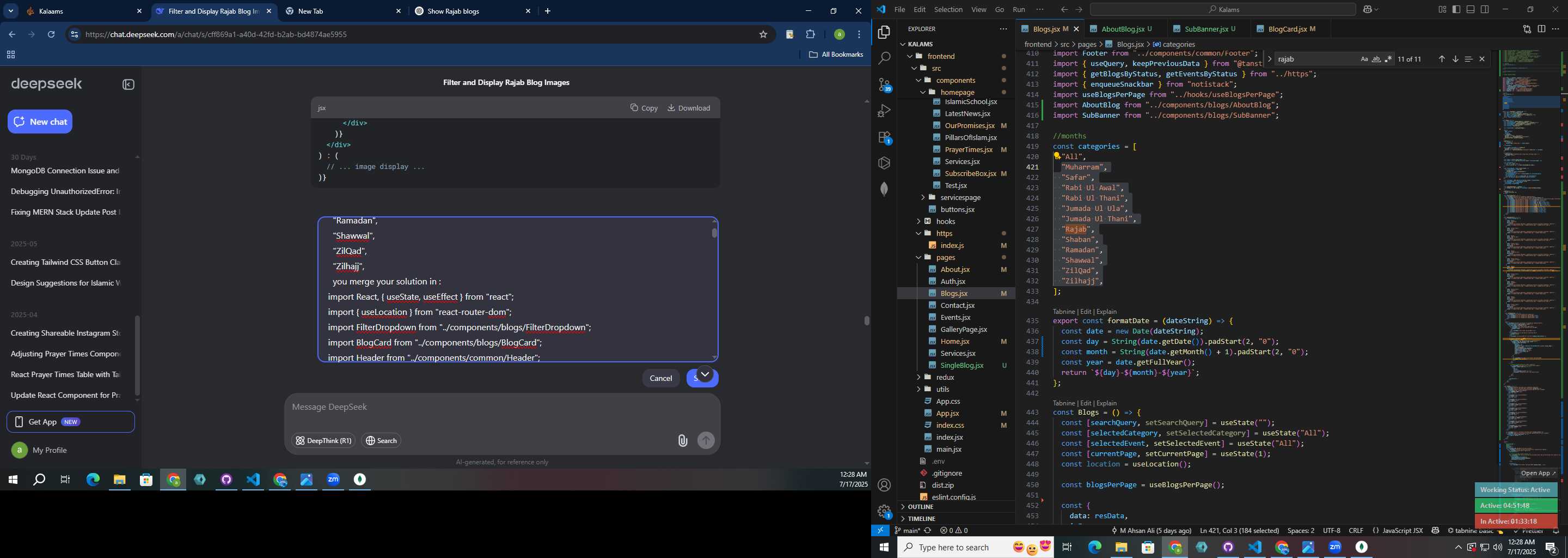Click Next Match arrow in find widget
The image size is (1568, 558).
(x=1455, y=59)
